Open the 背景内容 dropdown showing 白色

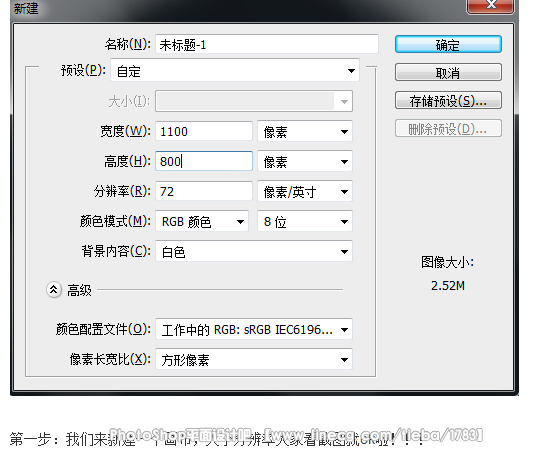(254, 251)
